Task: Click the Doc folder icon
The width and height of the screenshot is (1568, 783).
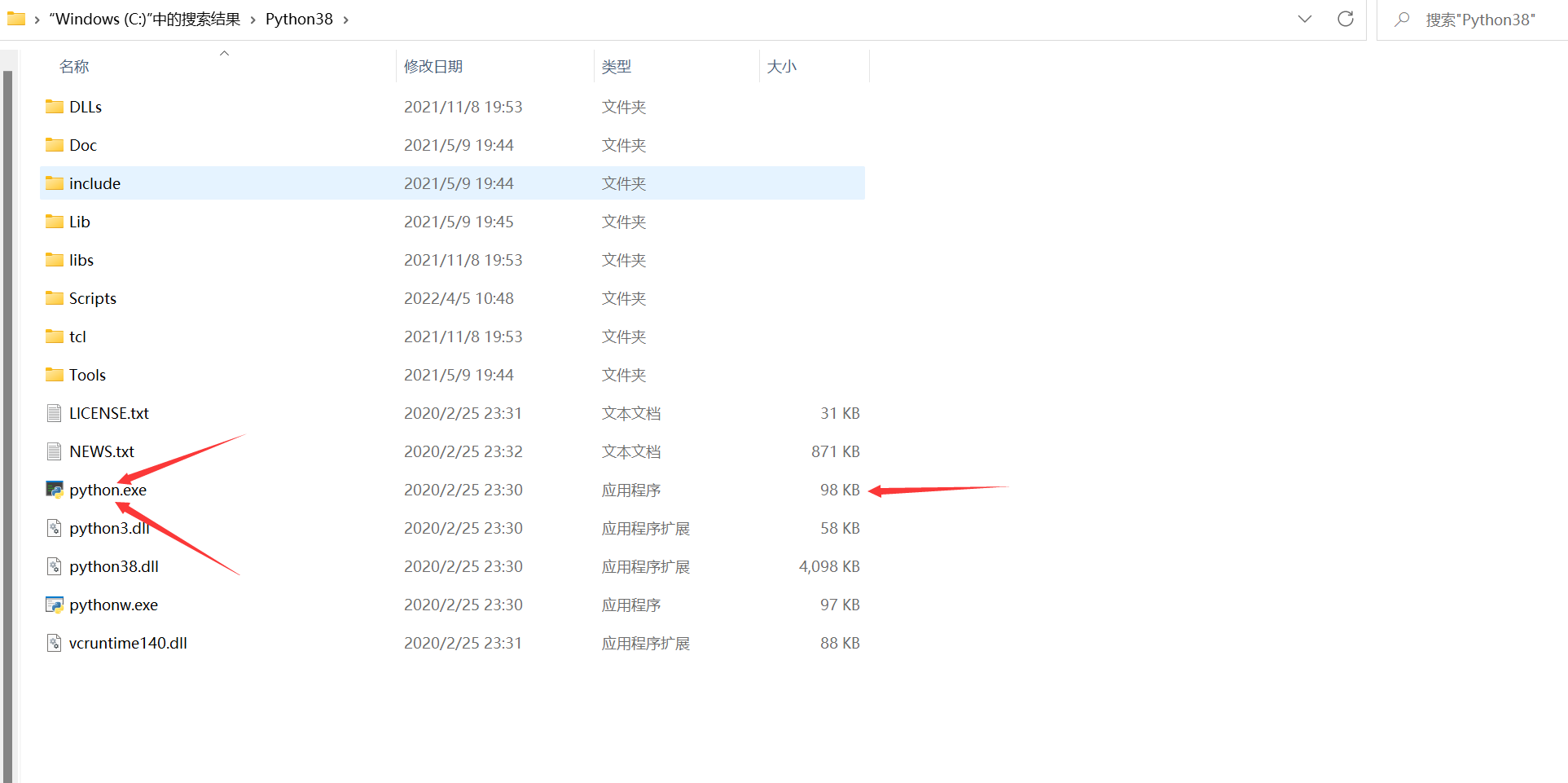Action: pyautogui.click(x=55, y=145)
